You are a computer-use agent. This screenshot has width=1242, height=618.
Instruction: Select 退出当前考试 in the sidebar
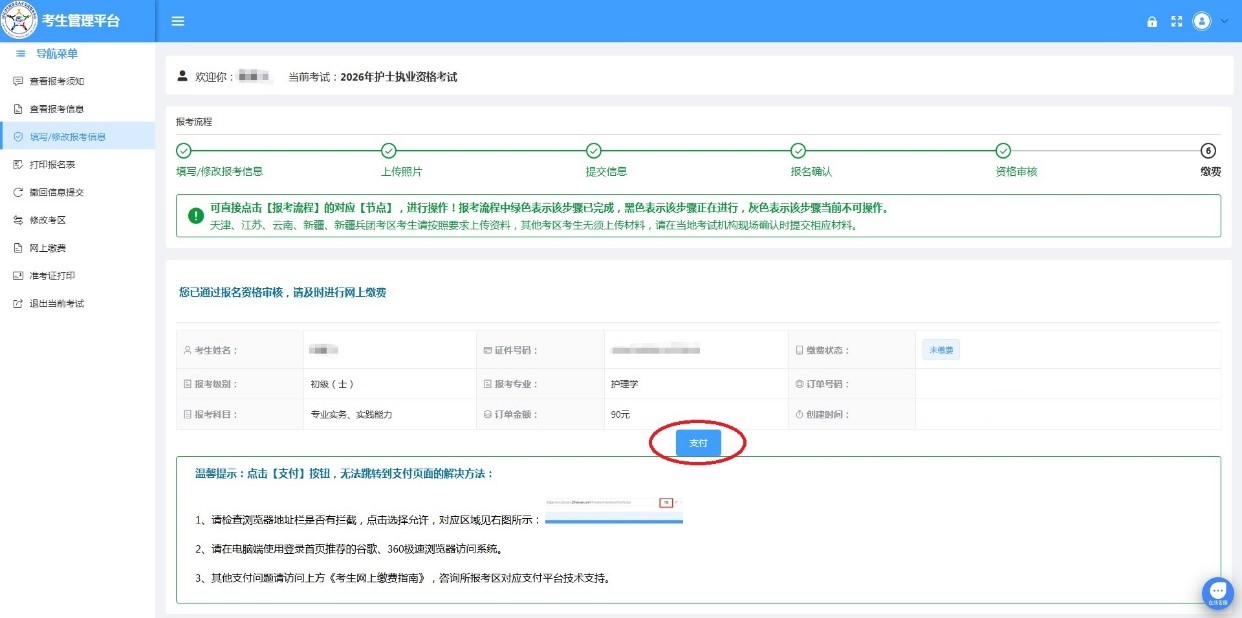[56, 303]
